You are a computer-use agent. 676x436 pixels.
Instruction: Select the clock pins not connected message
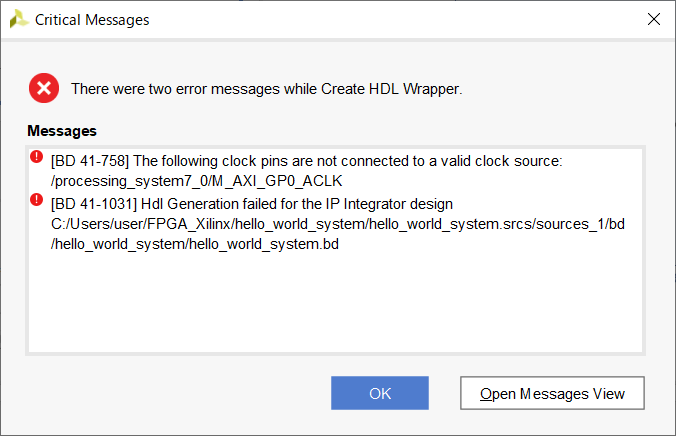point(307,171)
